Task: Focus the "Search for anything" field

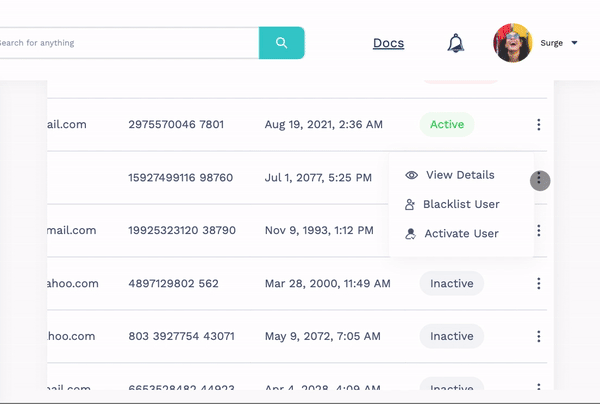Action: tap(125, 43)
